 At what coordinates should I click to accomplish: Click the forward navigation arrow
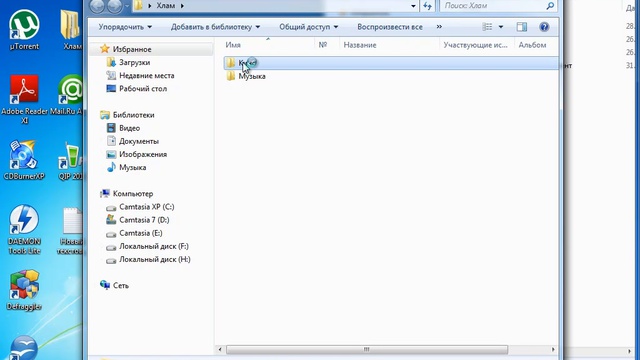115,6
